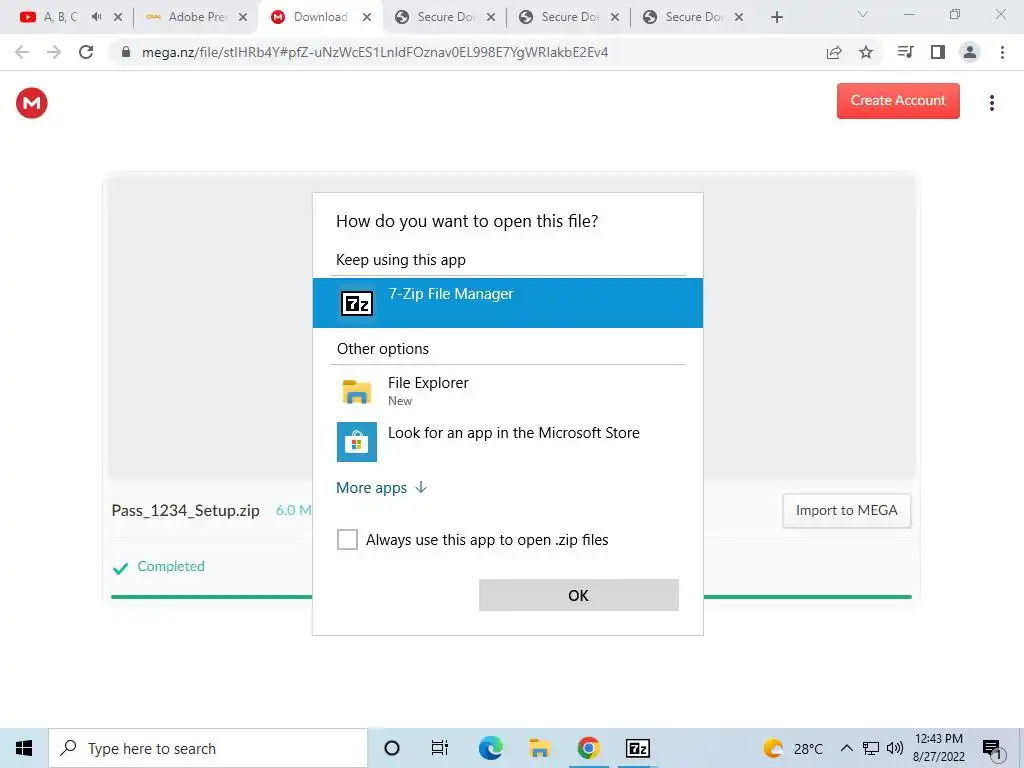Enable Always use this app checkbox
Viewport: 1024px width, 768px height.
click(x=347, y=539)
